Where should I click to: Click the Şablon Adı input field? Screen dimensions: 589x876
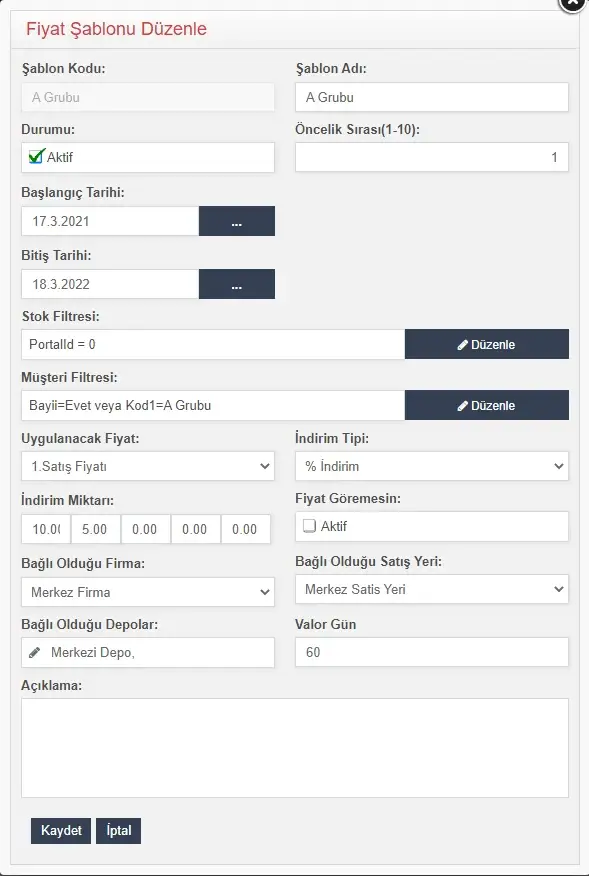tap(432, 97)
